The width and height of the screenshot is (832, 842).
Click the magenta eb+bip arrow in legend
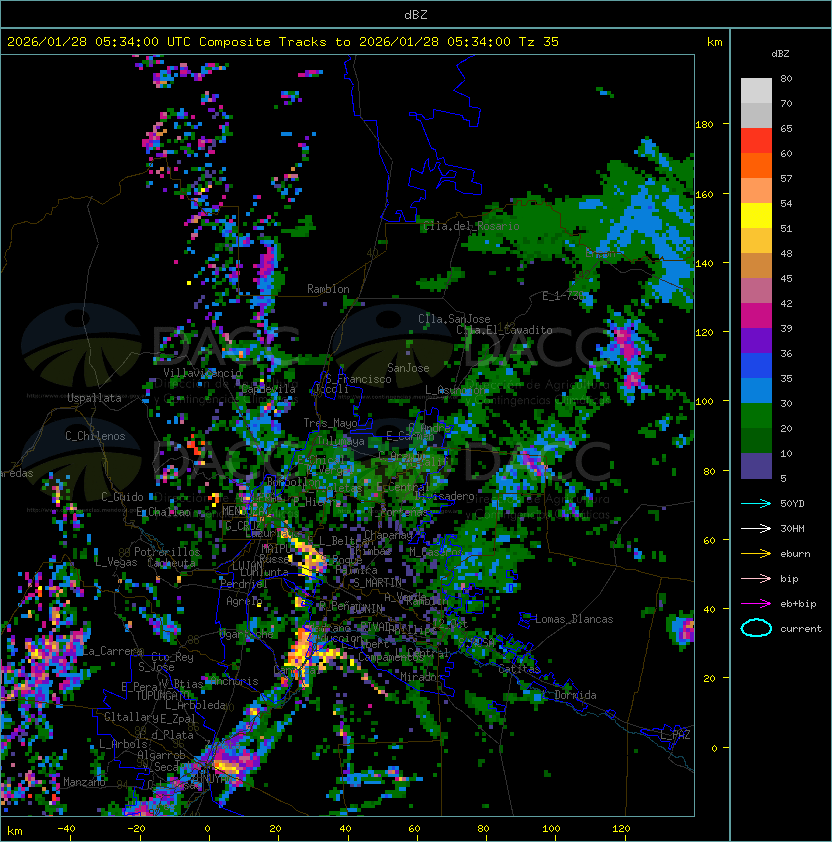(756, 604)
